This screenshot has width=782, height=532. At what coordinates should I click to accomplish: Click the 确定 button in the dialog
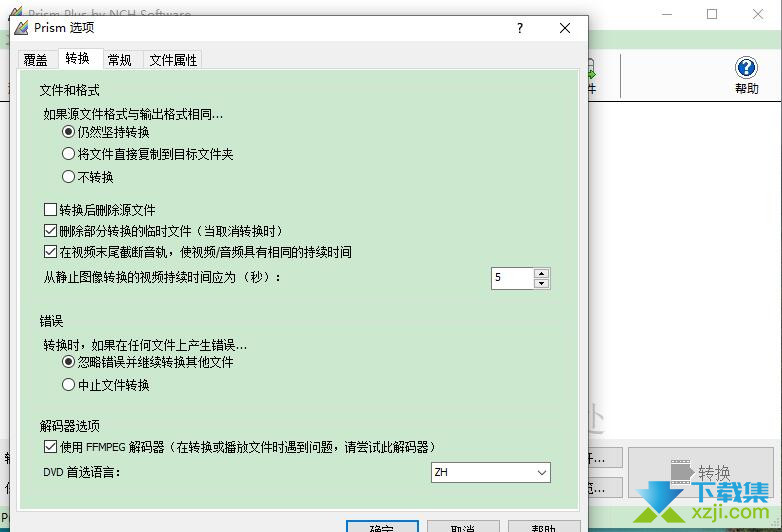[382, 527]
